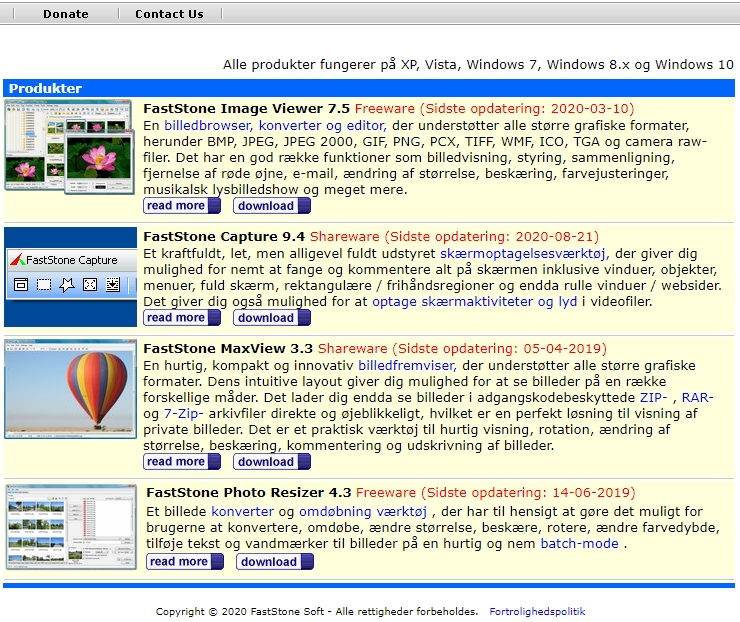Click 'Shareware (Sidste opdatering: 2020-08-21)' text

454,236
